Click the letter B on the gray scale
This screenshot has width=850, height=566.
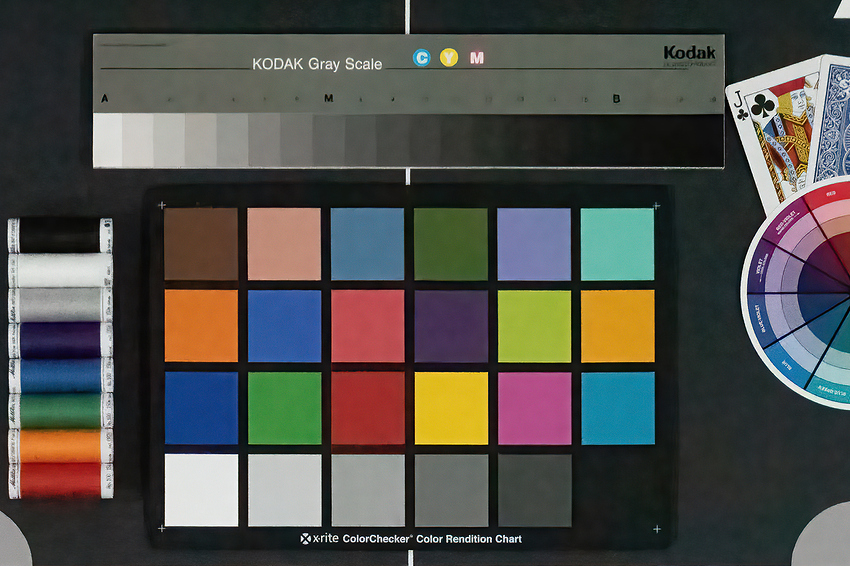(x=616, y=99)
